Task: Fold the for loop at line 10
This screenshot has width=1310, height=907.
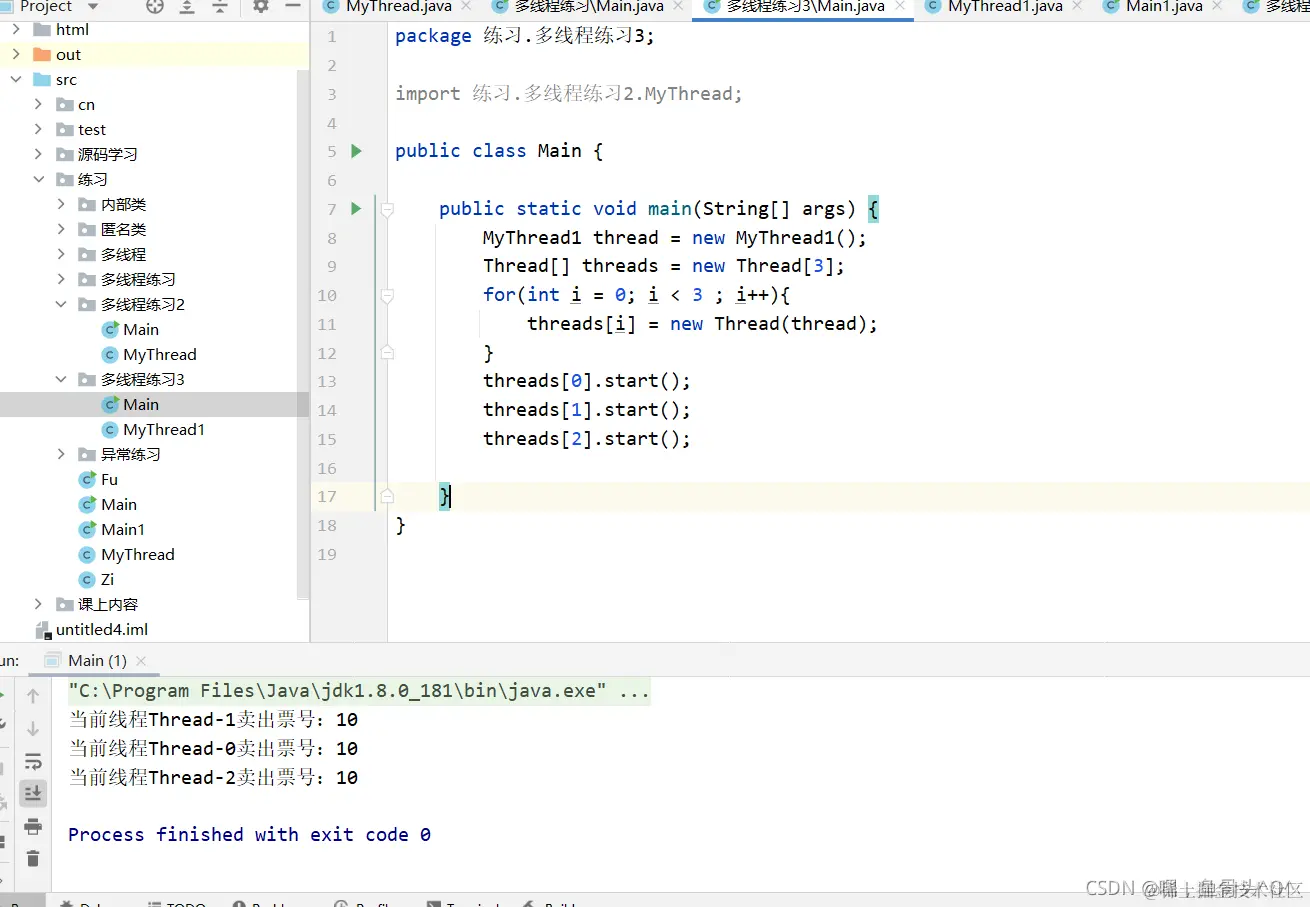Action: point(387,295)
